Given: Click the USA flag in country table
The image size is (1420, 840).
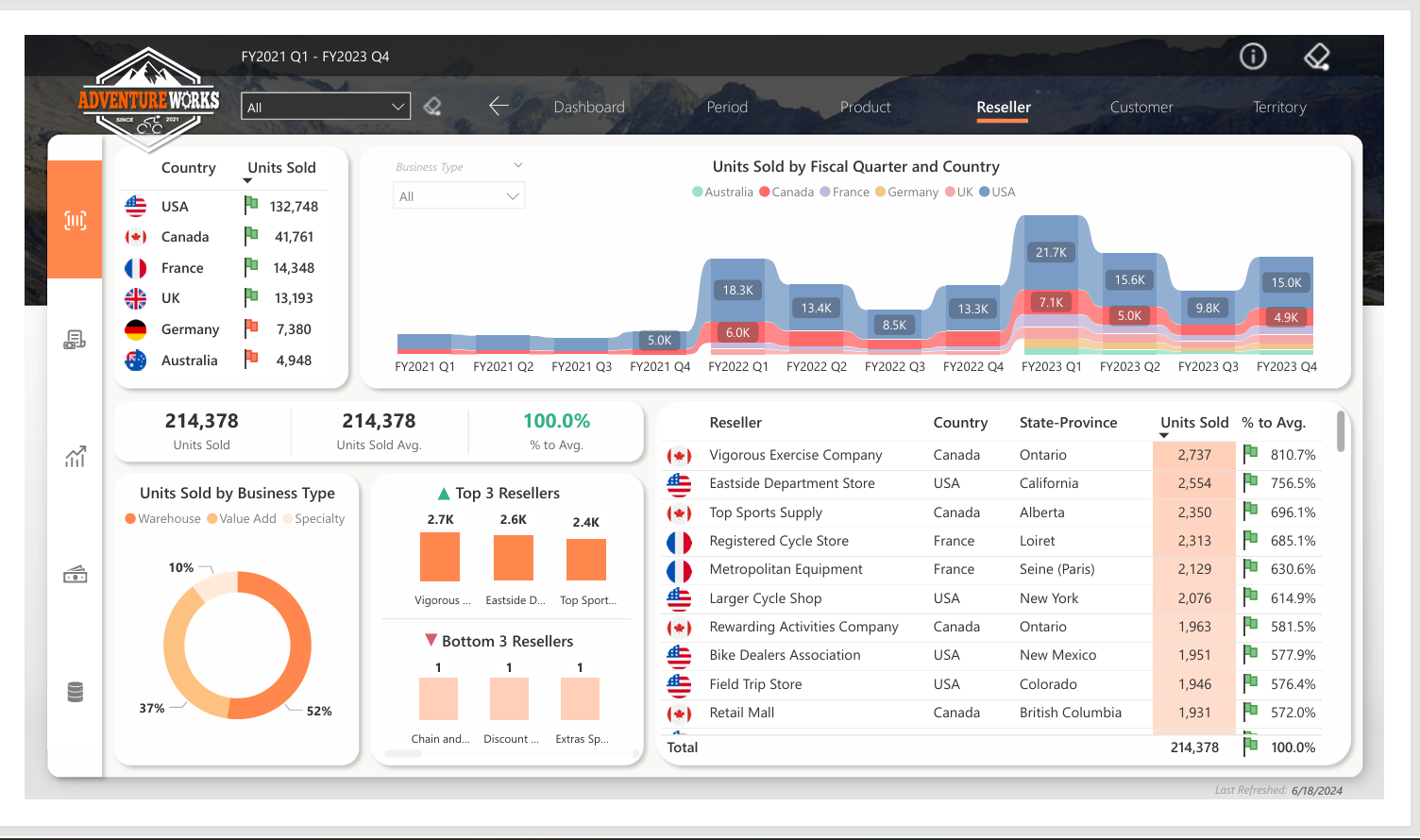Looking at the screenshot, I should point(136,206).
